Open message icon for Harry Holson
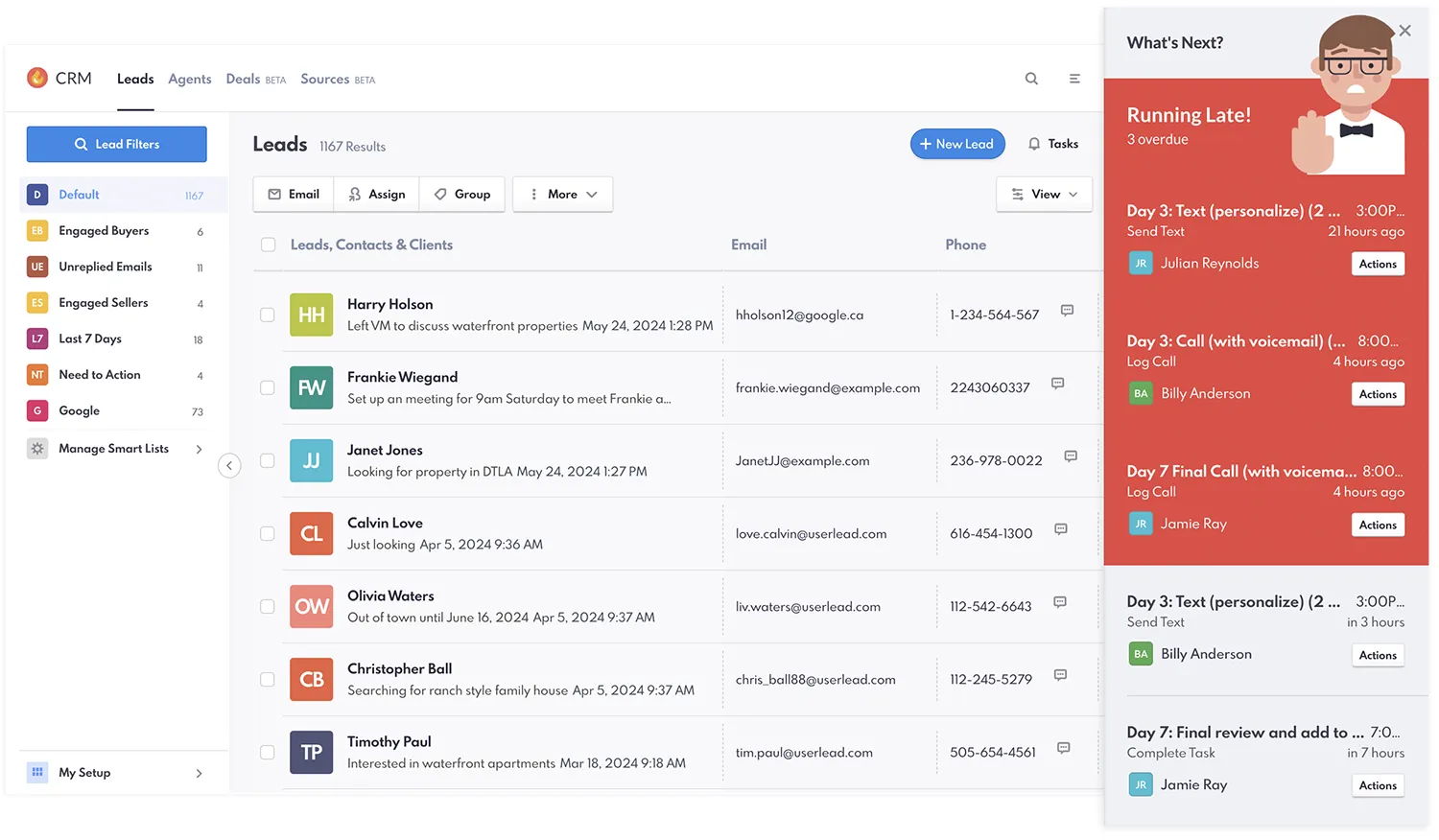The height and width of the screenshot is (840, 1439). tap(1067, 311)
